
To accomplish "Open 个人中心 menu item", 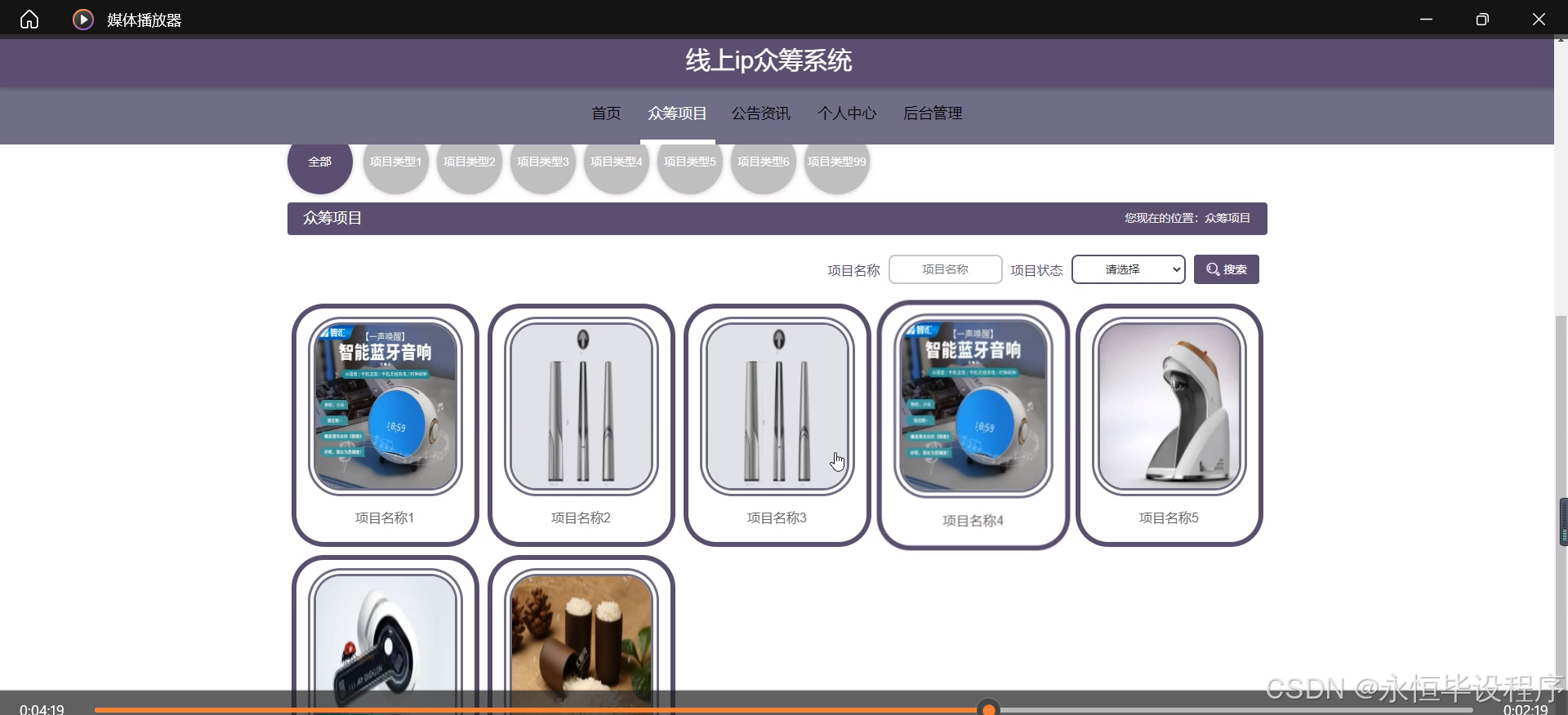I will pos(847,113).
